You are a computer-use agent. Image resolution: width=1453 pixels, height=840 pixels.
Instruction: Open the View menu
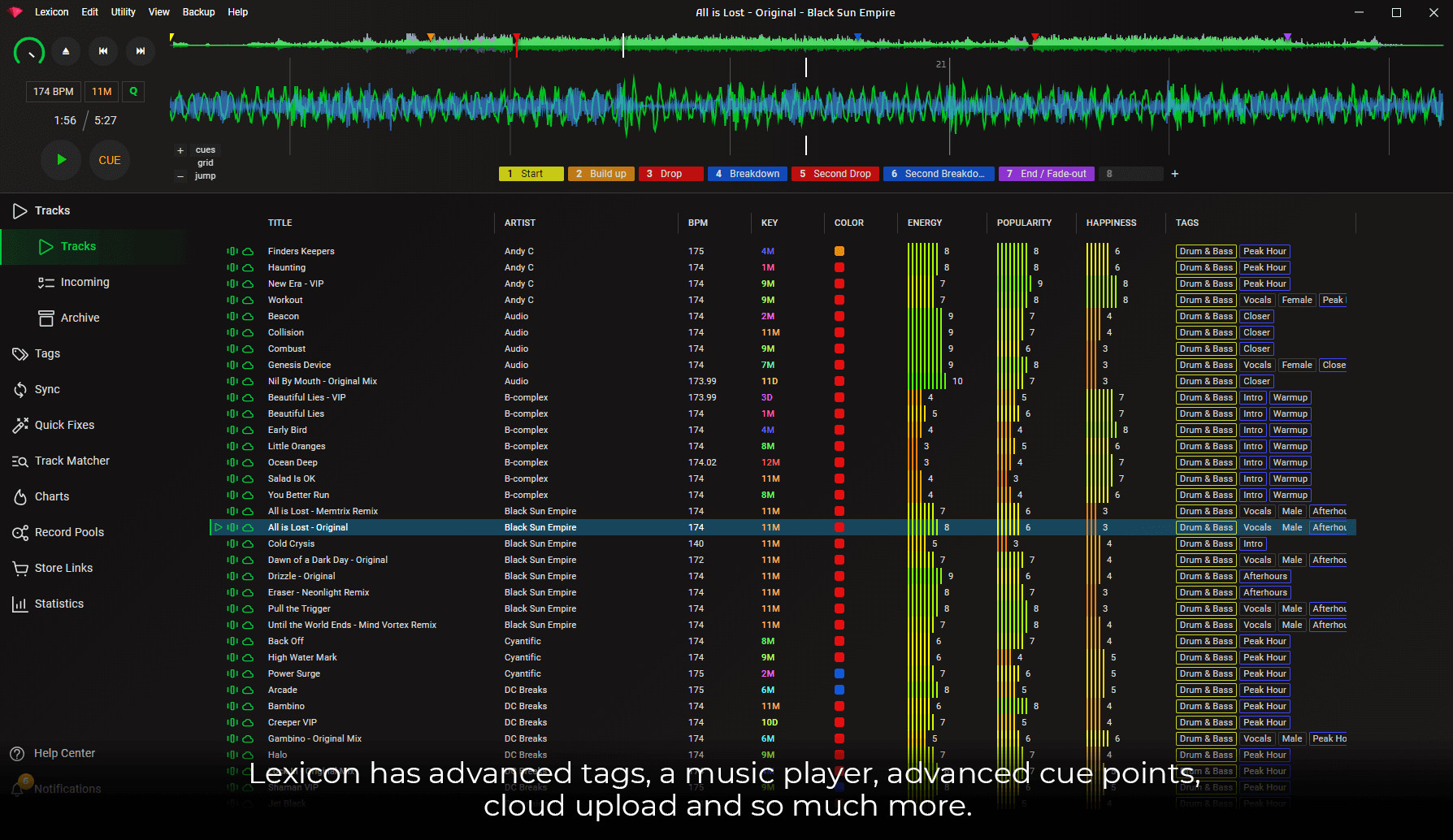click(x=159, y=12)
